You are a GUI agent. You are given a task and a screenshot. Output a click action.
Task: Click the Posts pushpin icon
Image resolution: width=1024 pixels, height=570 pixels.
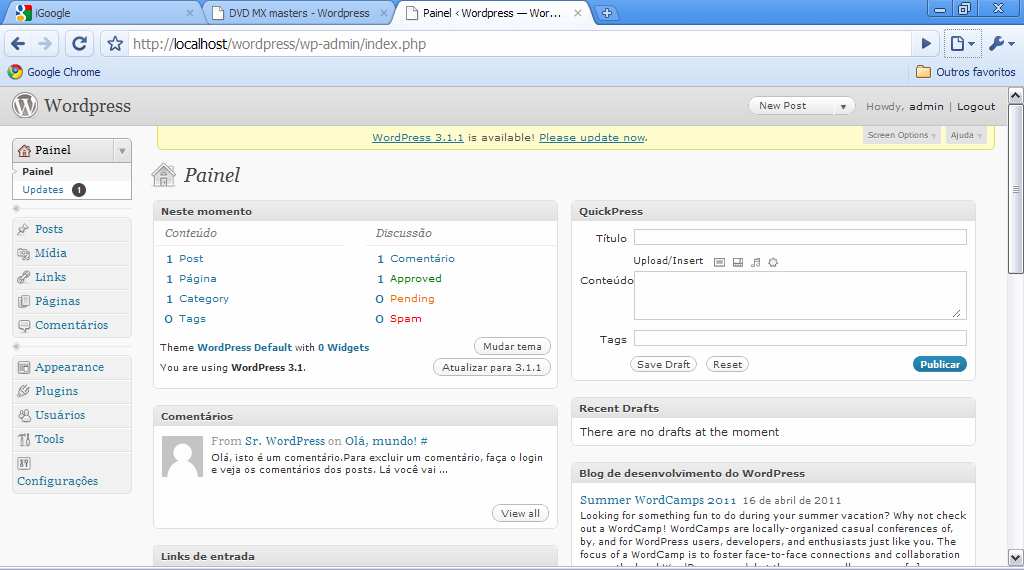[24, 229]
